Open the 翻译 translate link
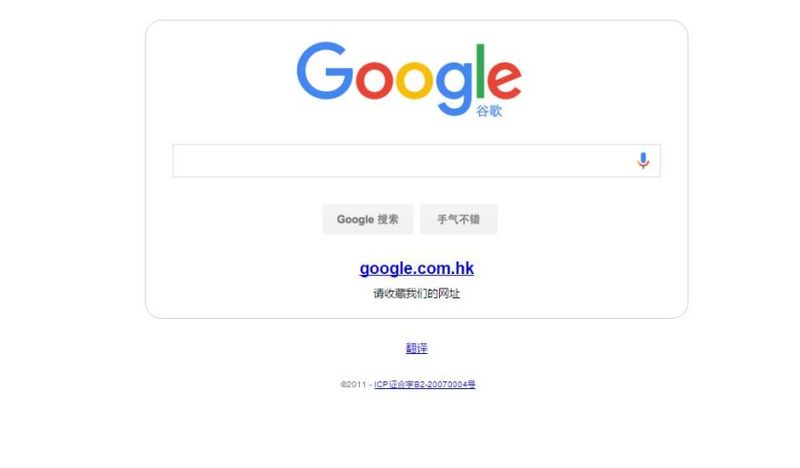Image resolution: width=800 pixels, height=468 pixels. coord(416,348)
